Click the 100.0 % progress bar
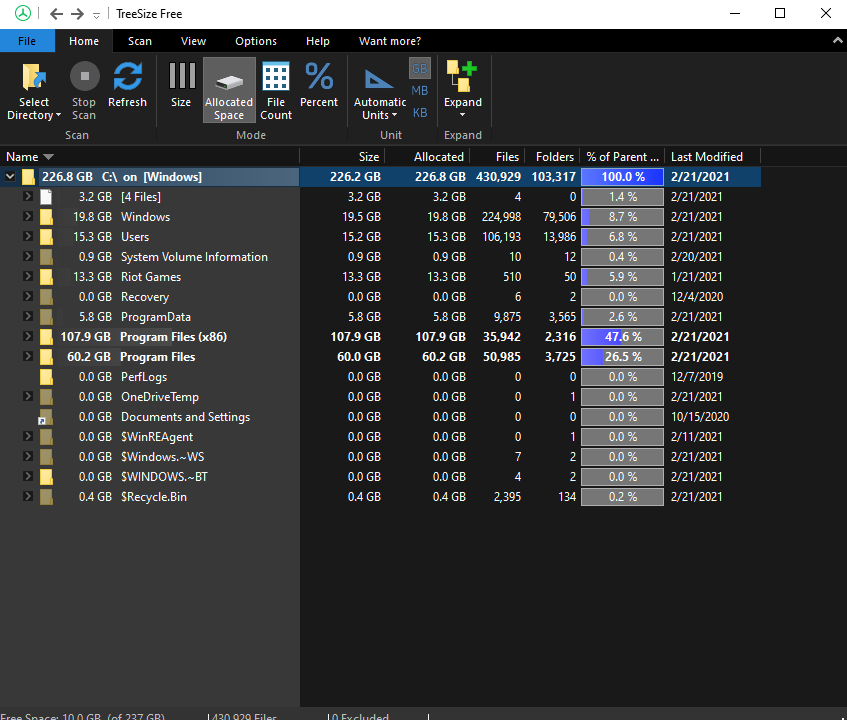 coord(622,177)
